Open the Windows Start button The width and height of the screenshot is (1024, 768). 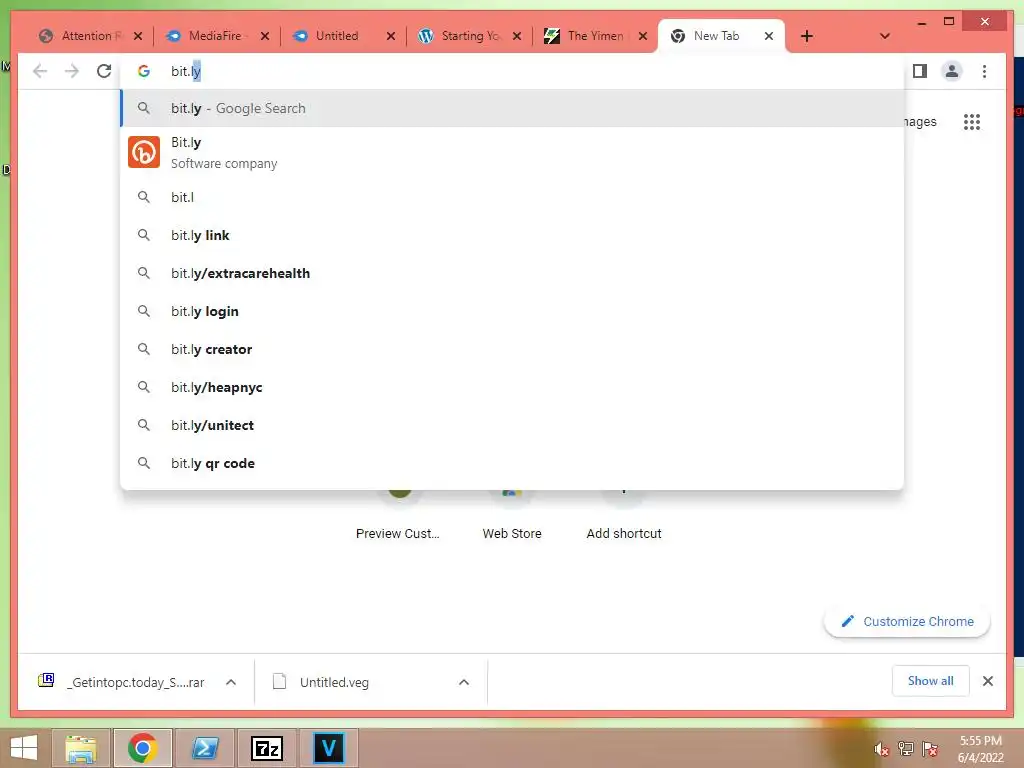tap(24, 748)
